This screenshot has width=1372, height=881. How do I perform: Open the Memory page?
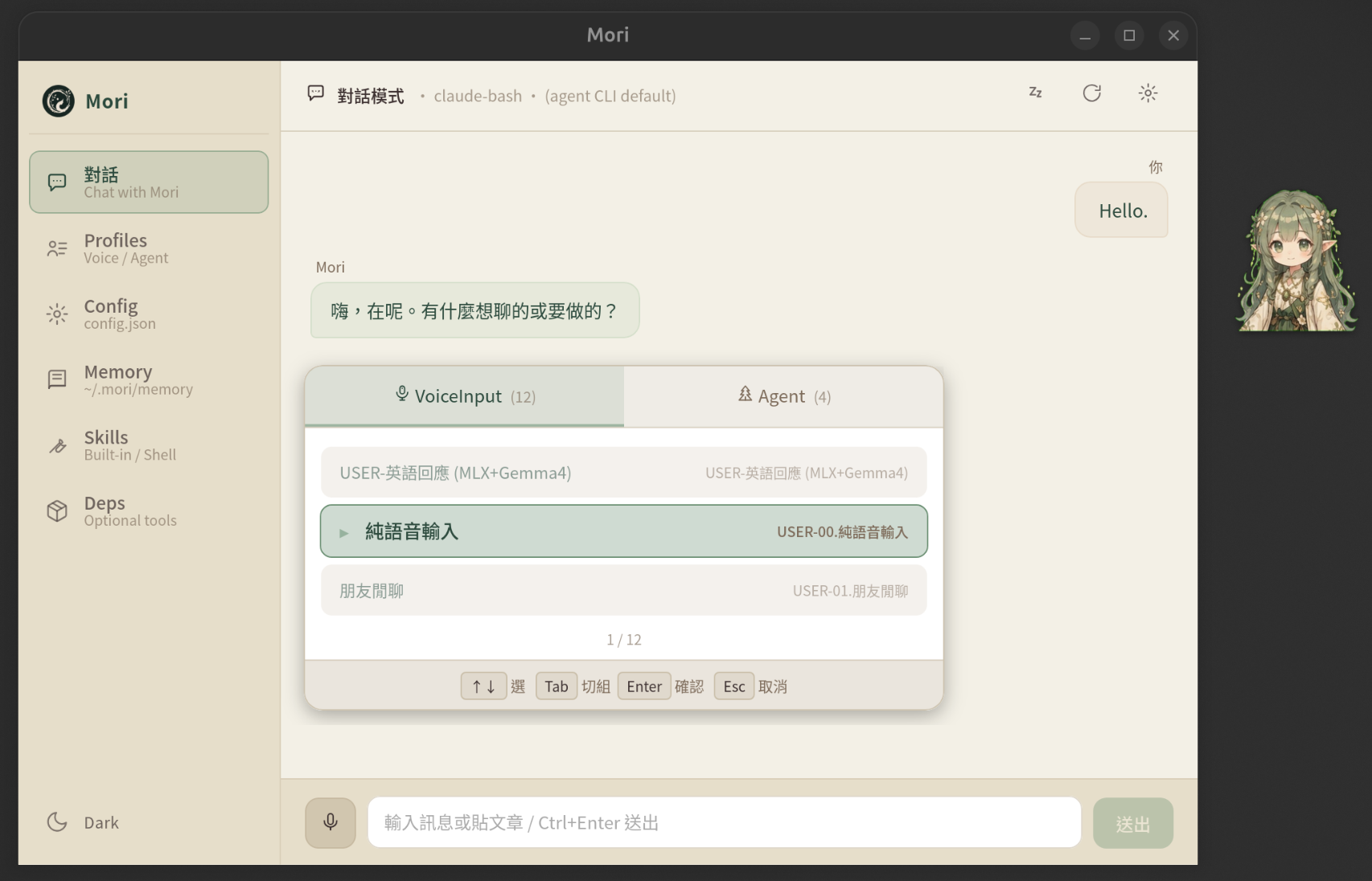[x=149, y=379]
